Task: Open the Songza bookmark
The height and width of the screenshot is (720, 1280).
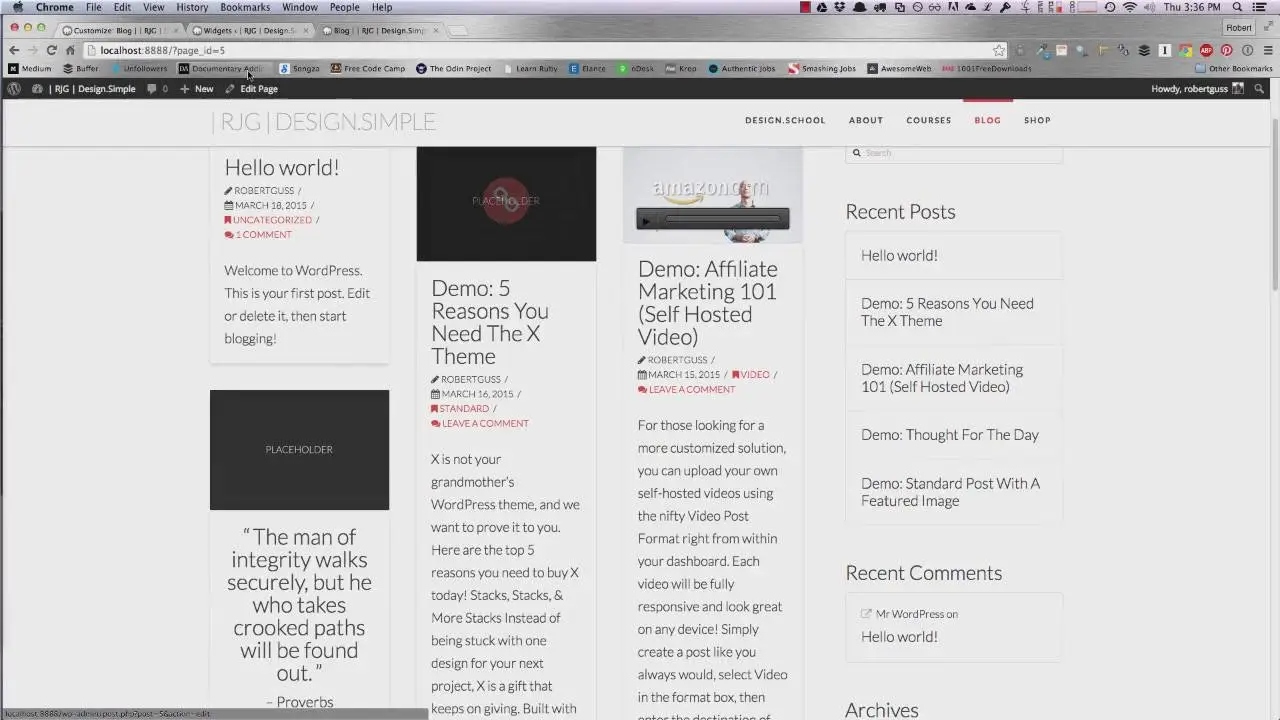Action: click(x=299, y=69)
